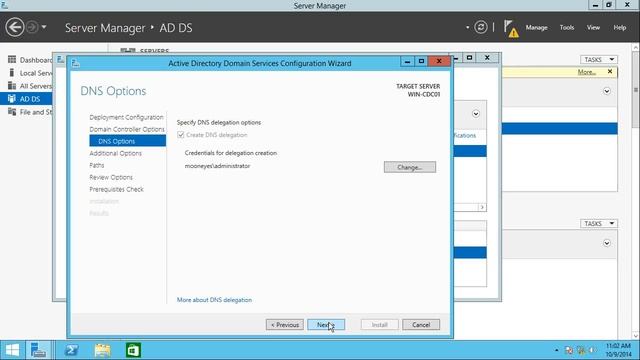Open Server Manager from the taskbar
The width and height of the screenshot is (640, 360).
coord(39,350)
